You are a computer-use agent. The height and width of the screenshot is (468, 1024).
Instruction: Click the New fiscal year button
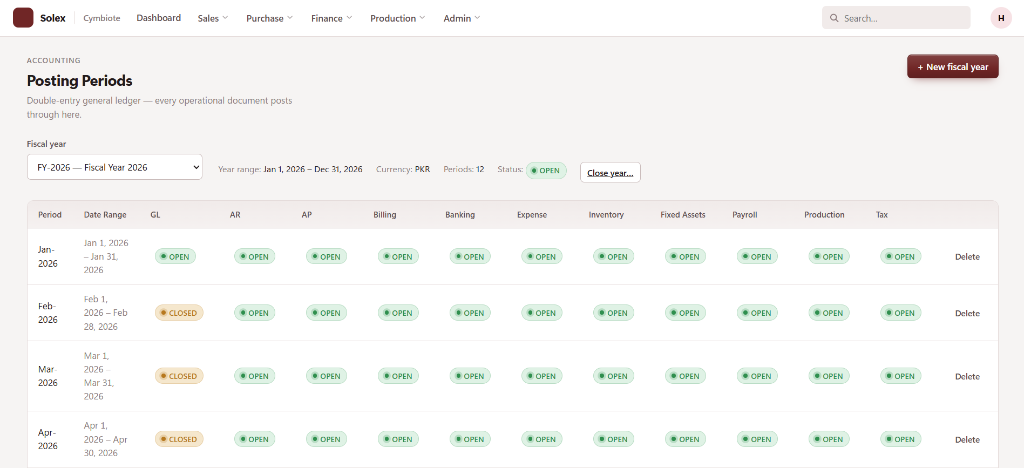click(x=952, y=67)
